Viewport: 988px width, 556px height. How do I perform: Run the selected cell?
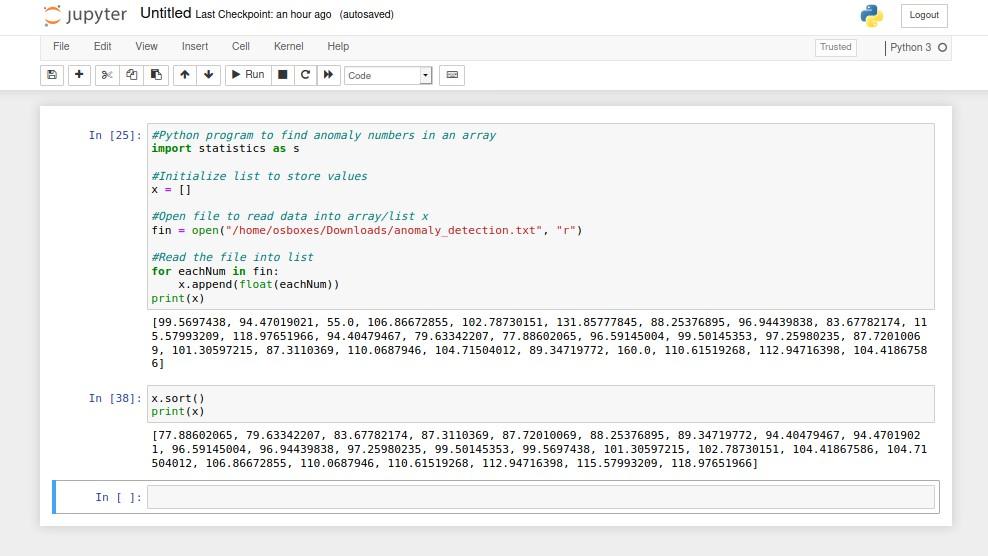[x=248, y=75]
